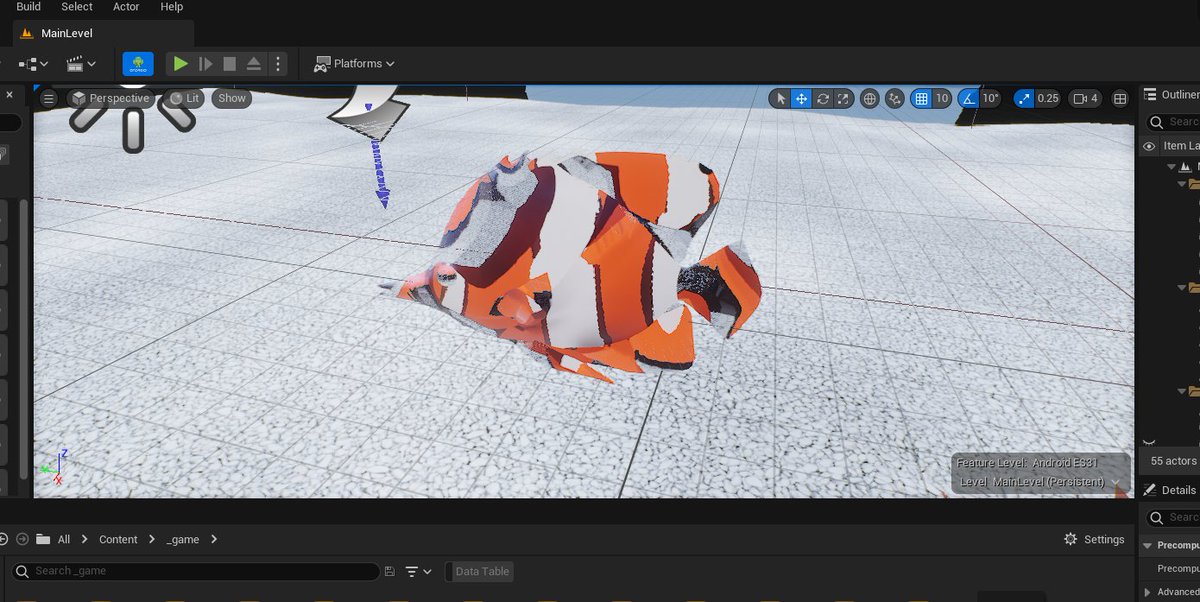Collapse the top world tree expander in the Outliner
1200x602 pixels.
click(x=1171, y=167)
